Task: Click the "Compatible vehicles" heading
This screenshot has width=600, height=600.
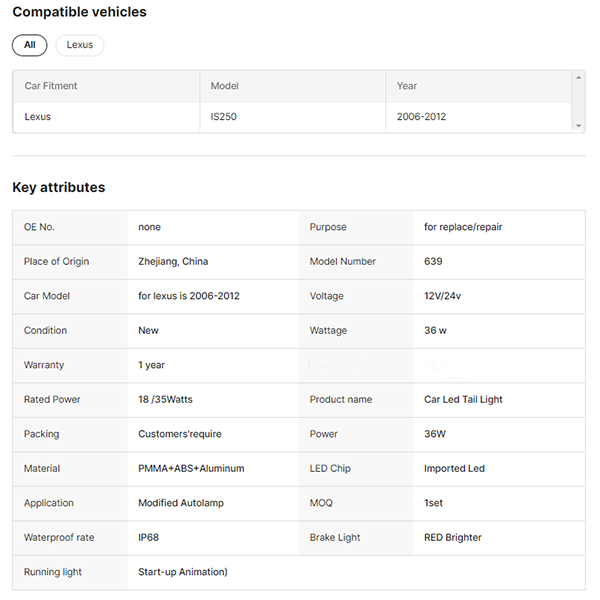Action: [x=79, y=12]
